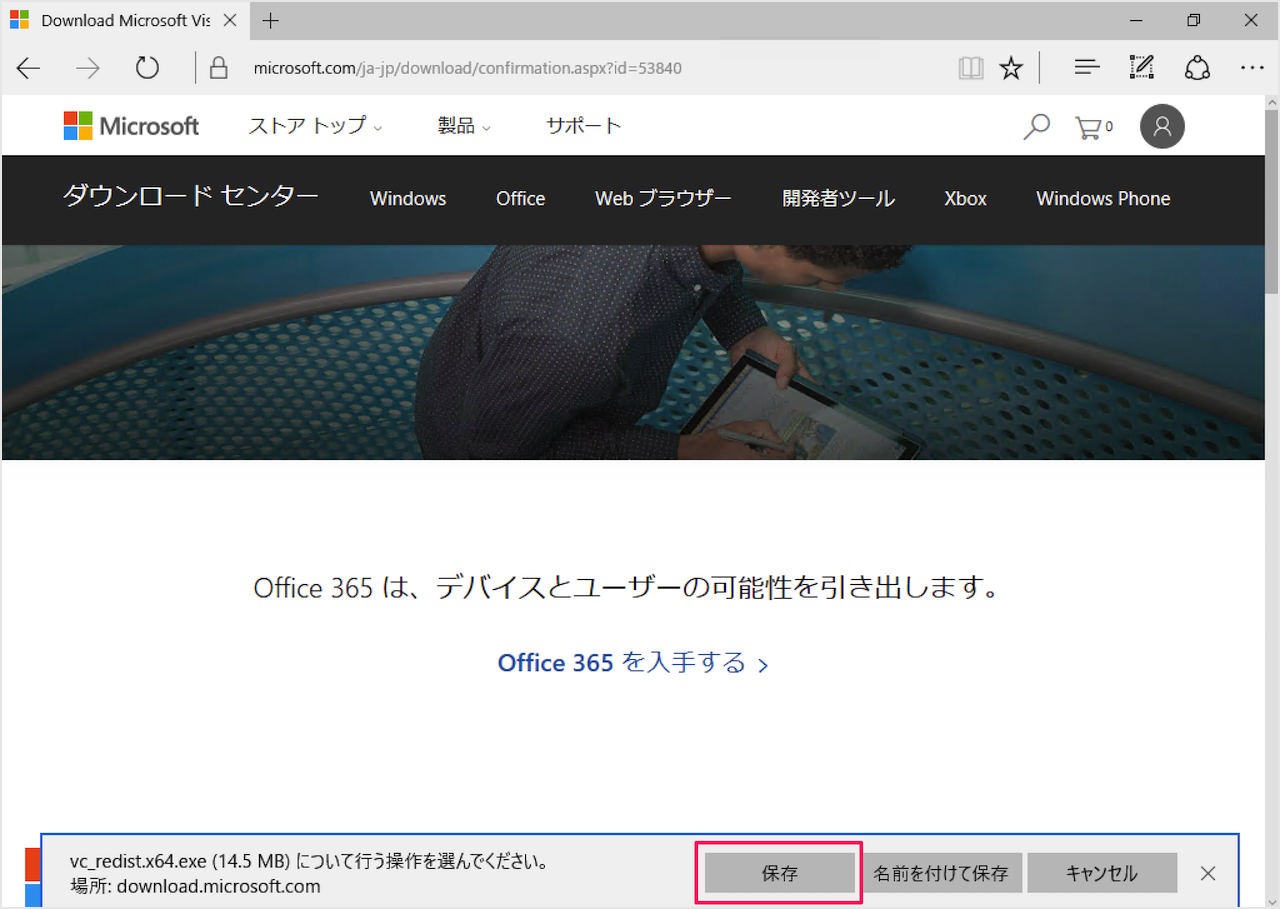Select Windows Phone menu item
Image resolution: width=1280 pixels, height=909 pixels.
coord(1103,198)
